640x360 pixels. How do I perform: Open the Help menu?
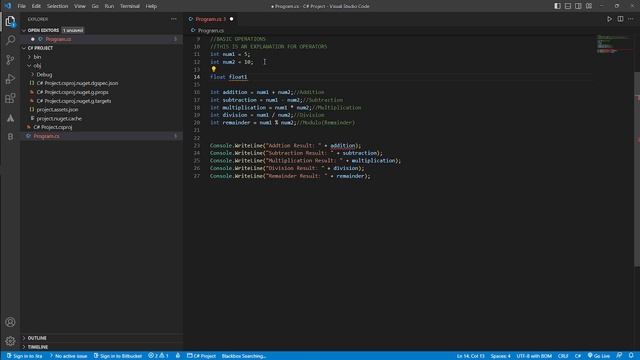(x=151, y=6)
